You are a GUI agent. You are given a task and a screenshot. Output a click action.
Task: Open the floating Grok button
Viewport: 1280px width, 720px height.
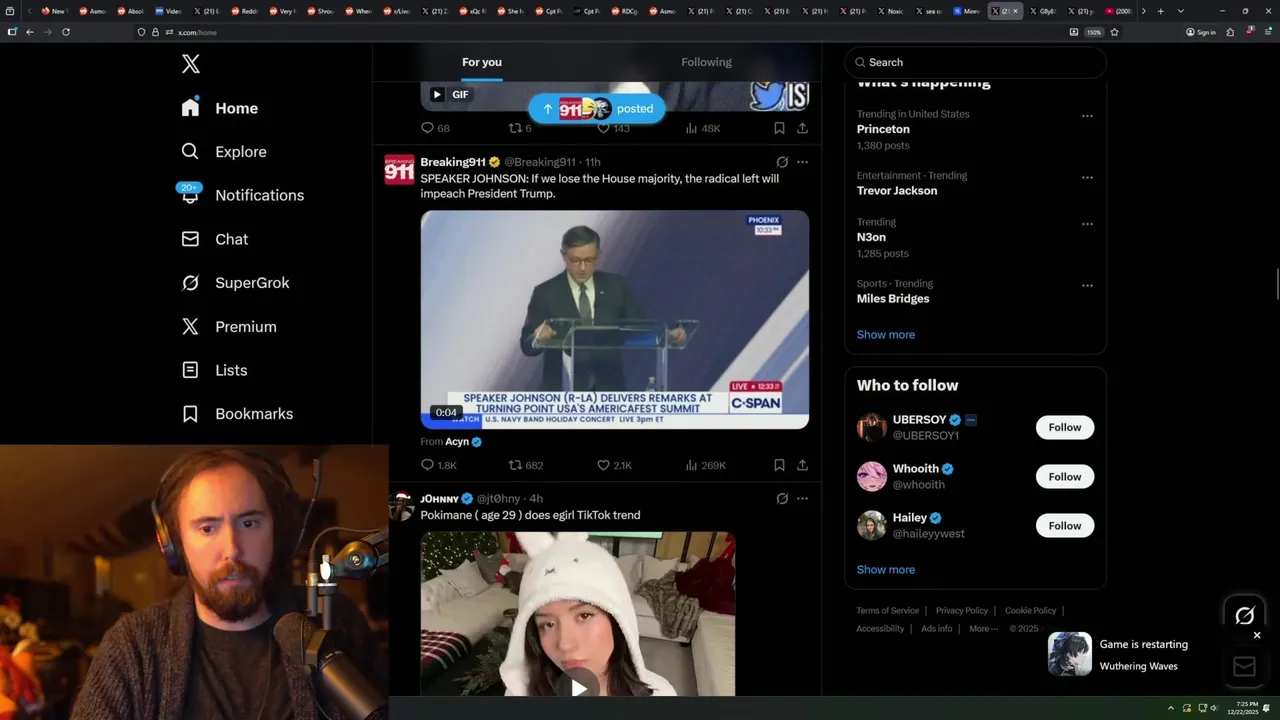coord(1245,616)
